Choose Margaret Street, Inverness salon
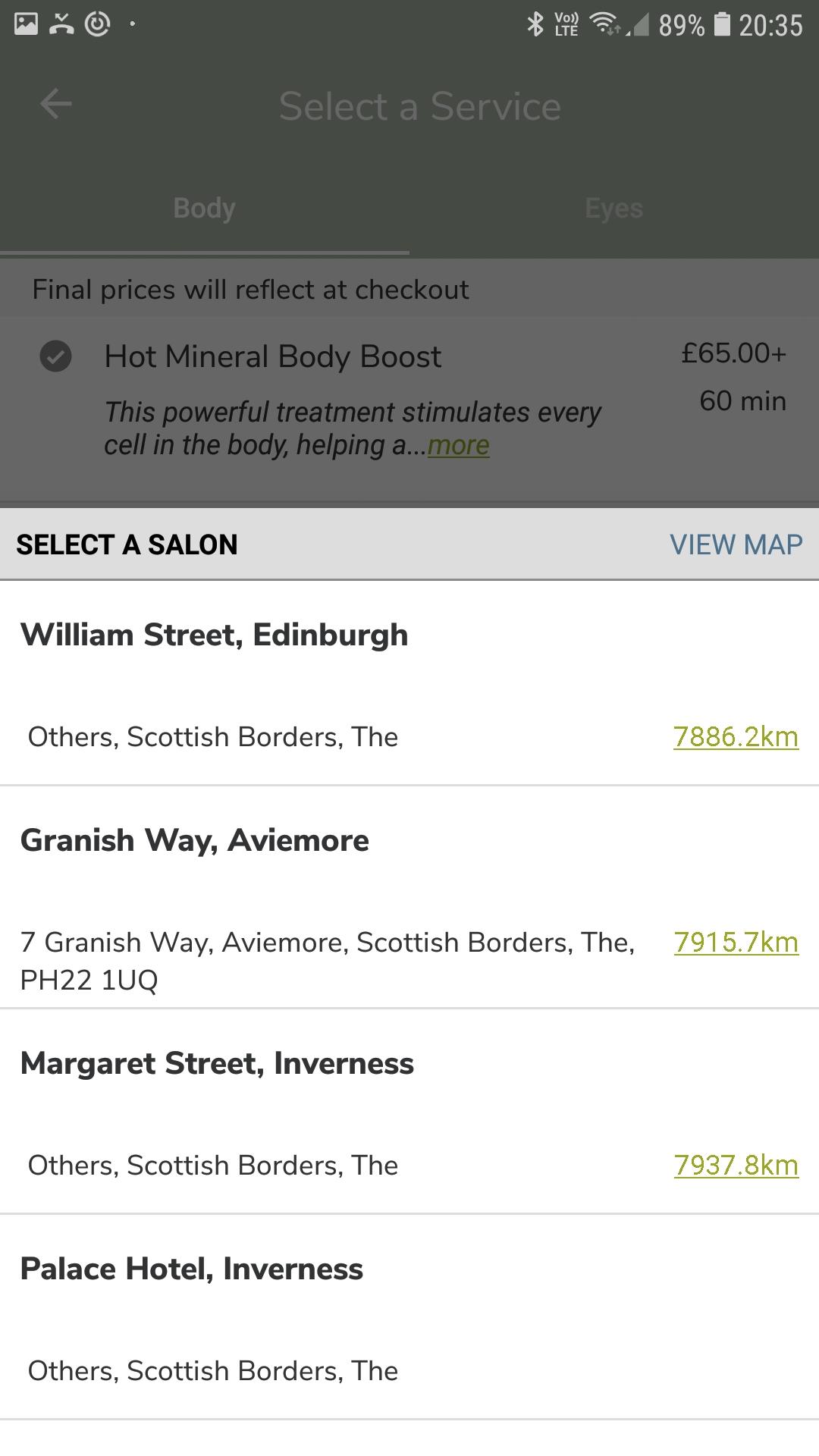This screenshot has width=819, height=1456. 217,1064
